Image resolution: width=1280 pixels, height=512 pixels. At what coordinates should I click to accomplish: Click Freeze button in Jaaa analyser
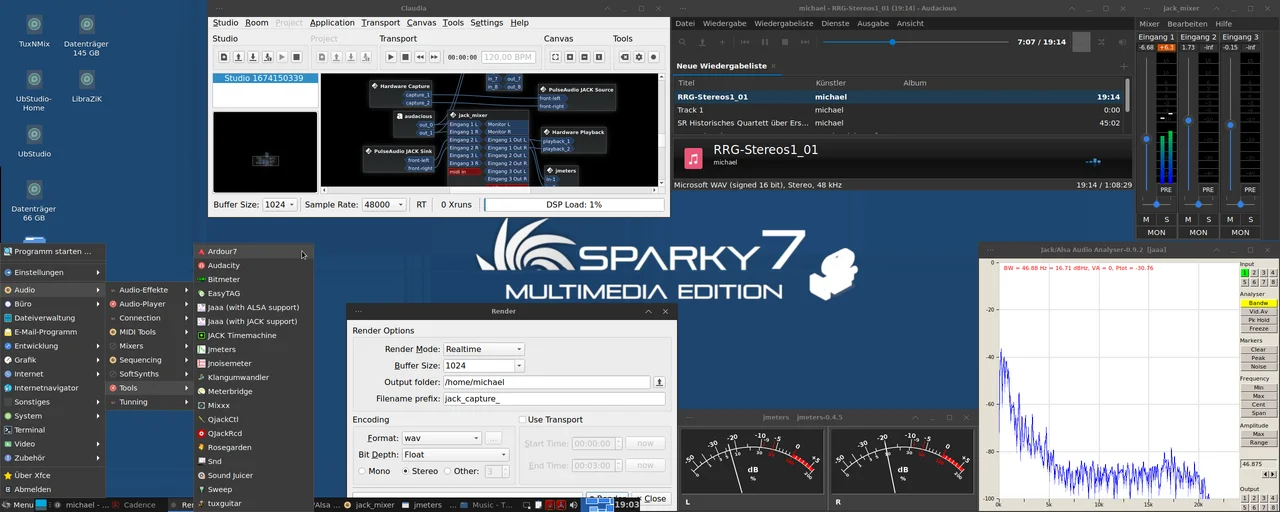1258,328
